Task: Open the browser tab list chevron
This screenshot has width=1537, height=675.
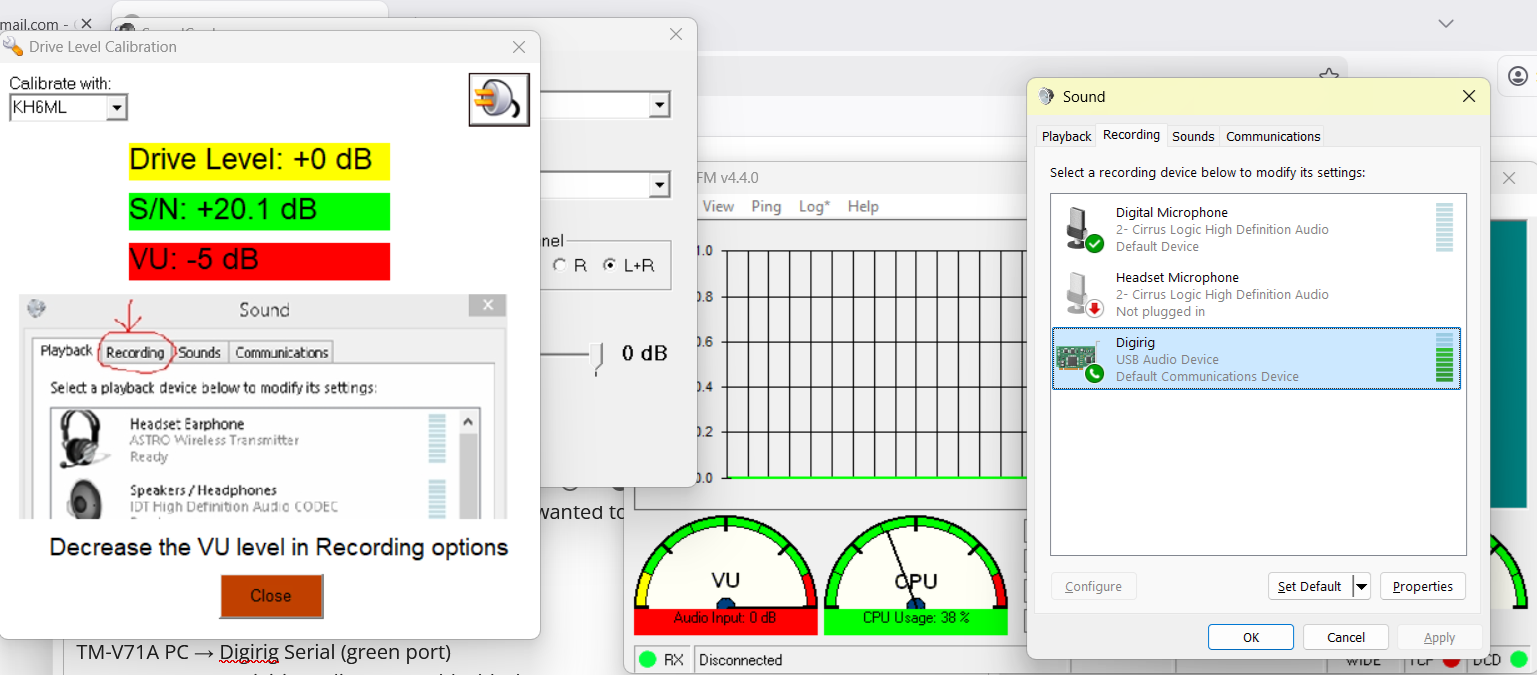Action: [1445, 23]
